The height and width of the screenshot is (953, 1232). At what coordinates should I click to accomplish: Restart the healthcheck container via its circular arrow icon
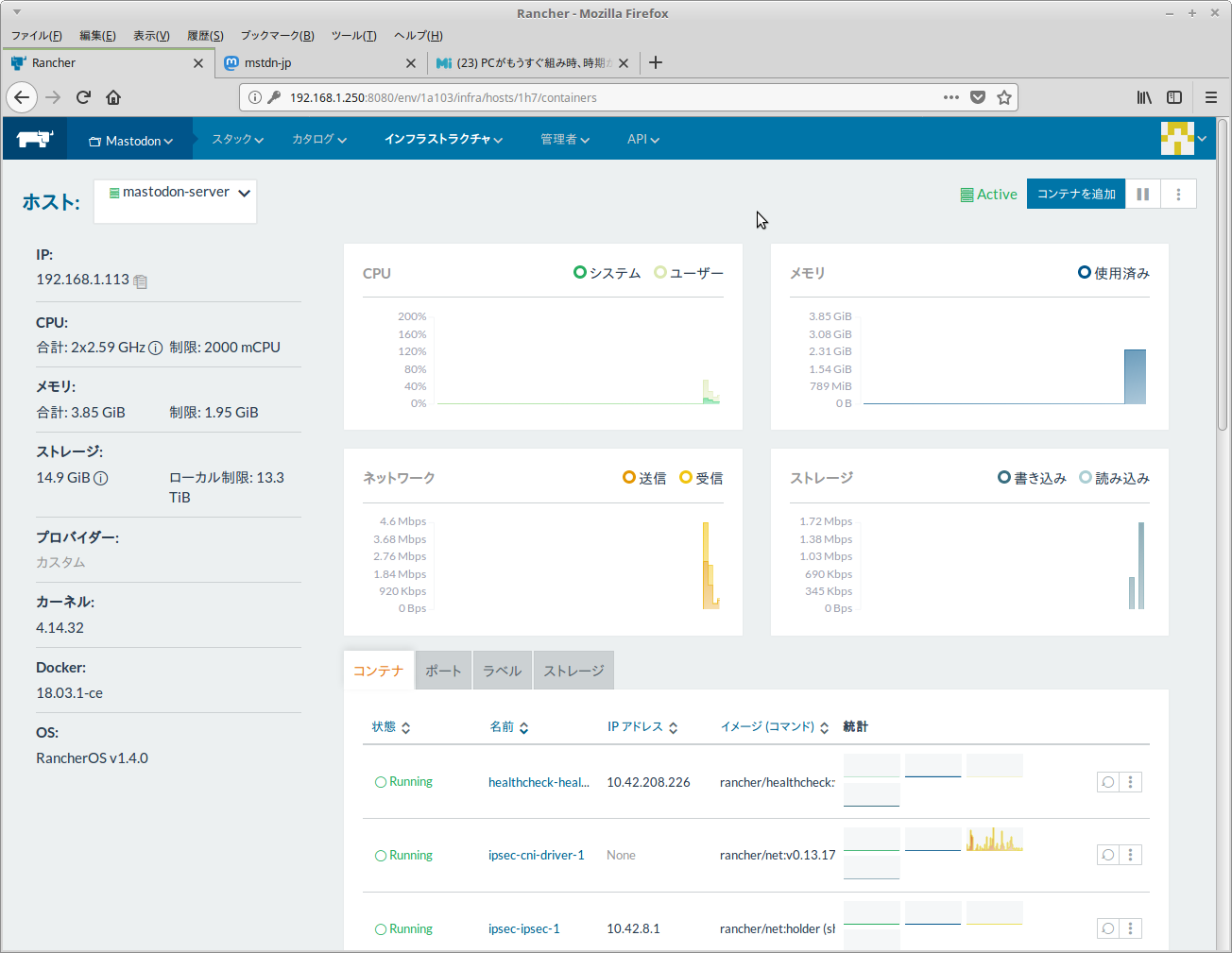click(x=1107, y=782)
